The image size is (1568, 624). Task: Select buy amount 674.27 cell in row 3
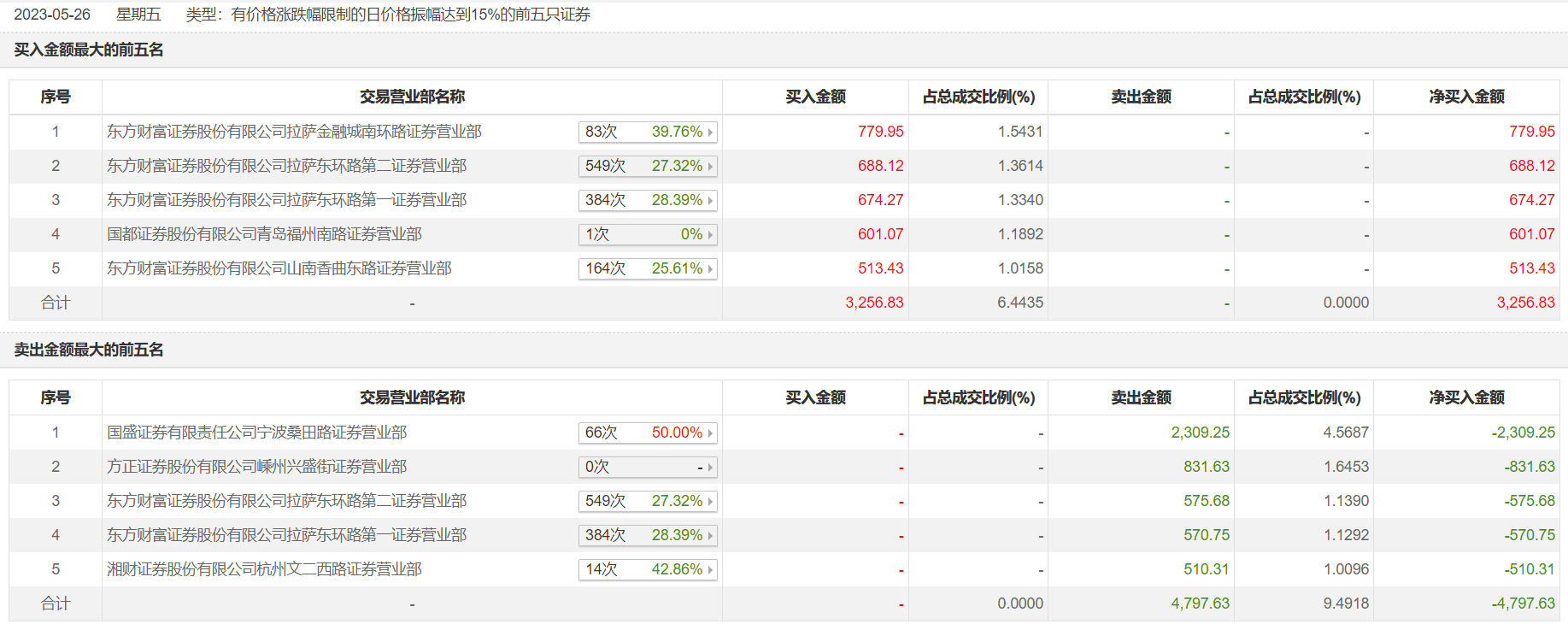point(880,200)
